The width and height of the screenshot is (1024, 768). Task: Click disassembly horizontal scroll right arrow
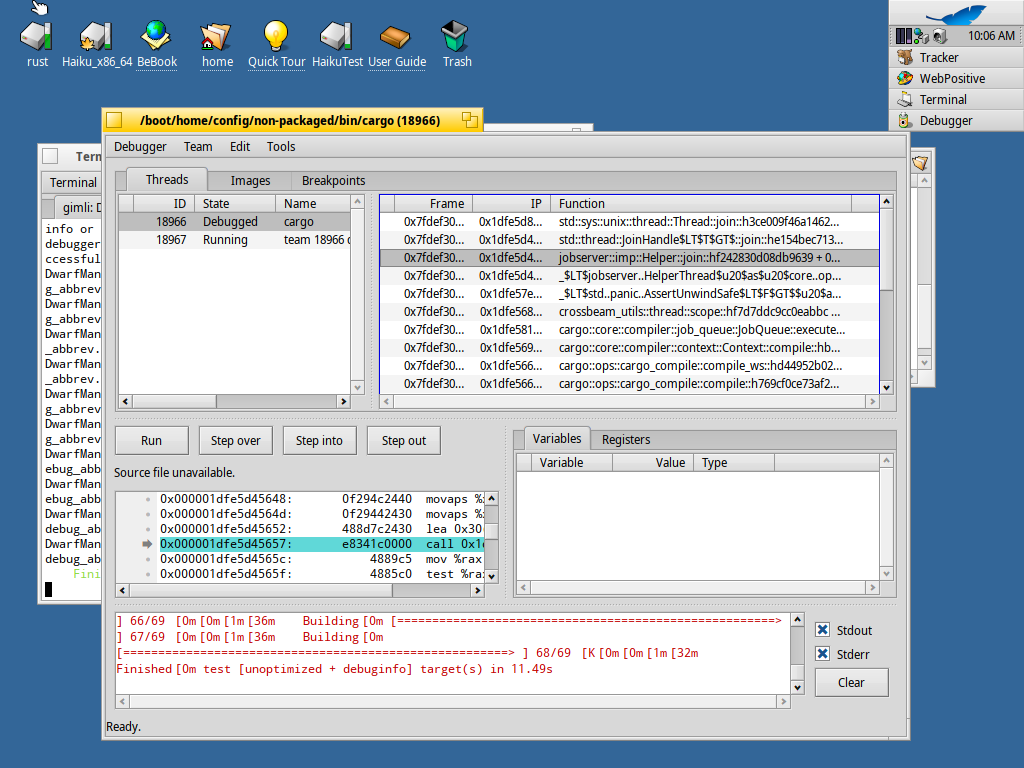point(477,590)
